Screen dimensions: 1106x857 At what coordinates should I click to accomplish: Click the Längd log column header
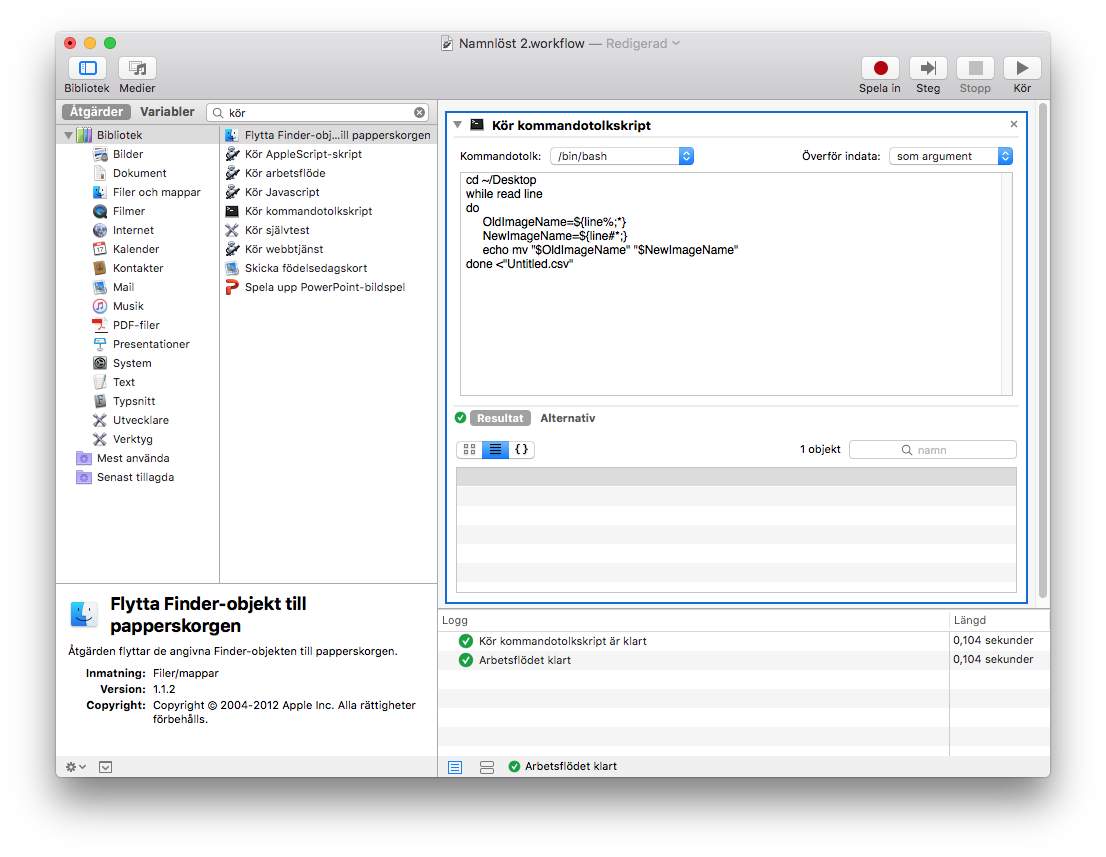[x=999, y=620]
